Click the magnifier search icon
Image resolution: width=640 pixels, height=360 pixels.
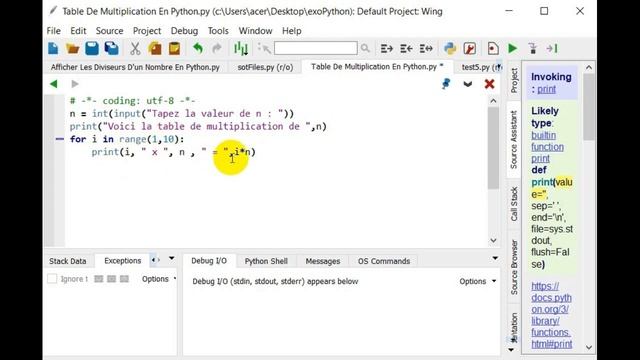coord(365,49)
